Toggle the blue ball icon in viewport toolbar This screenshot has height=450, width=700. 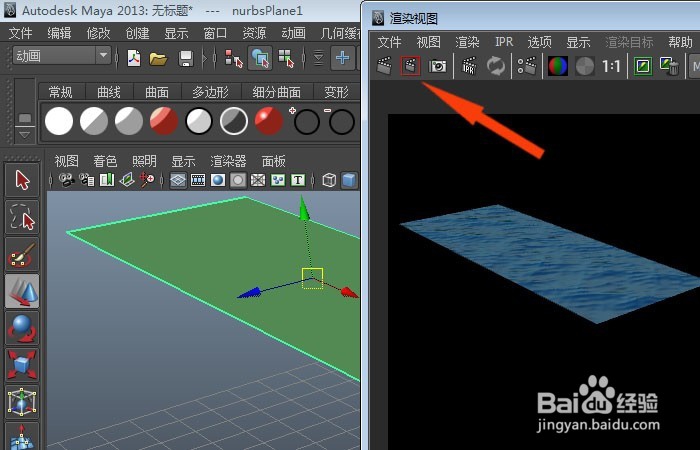[218, 180]
